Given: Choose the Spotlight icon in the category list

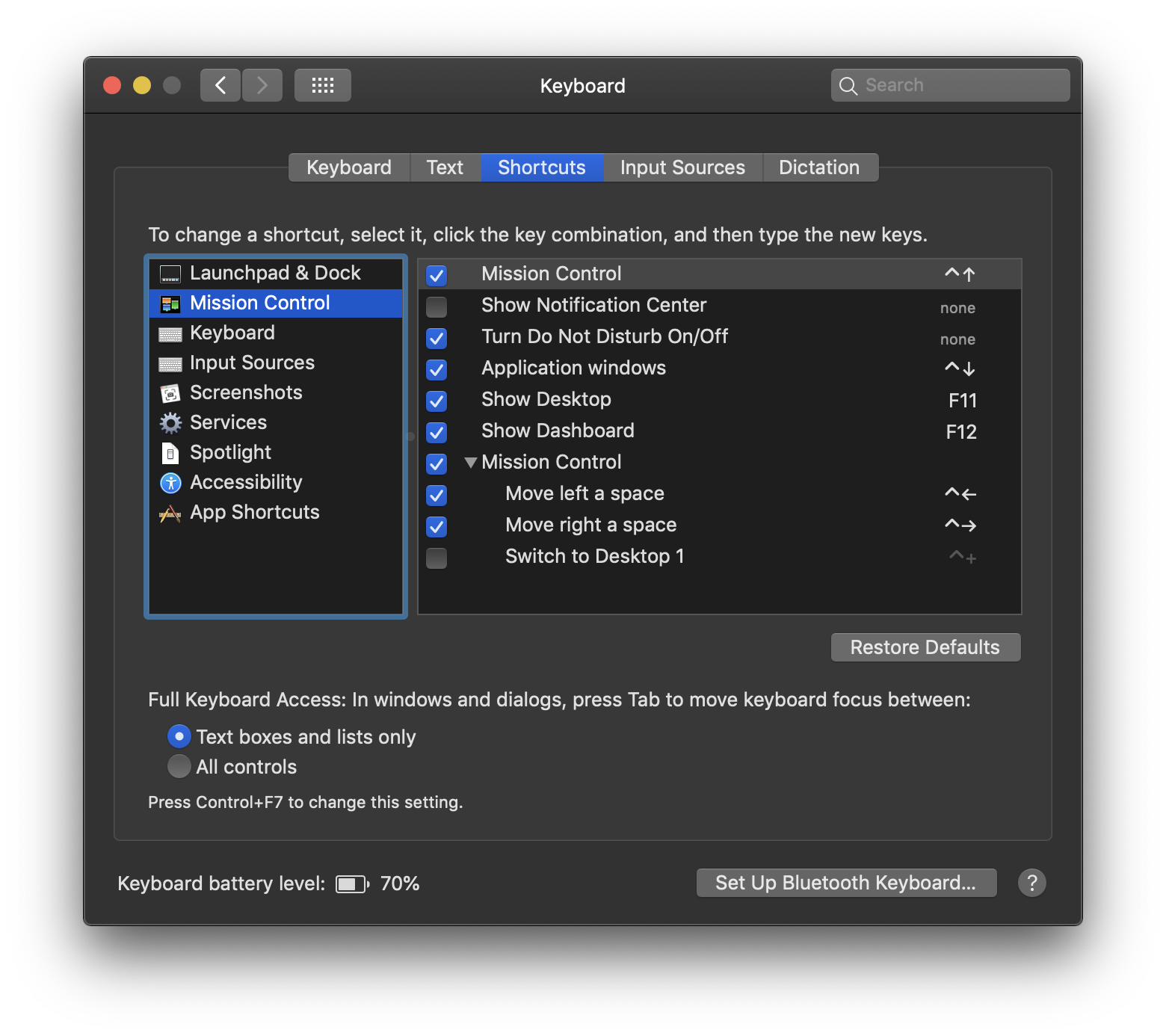Looking at the screenshot, I should [x=170, y=453].
